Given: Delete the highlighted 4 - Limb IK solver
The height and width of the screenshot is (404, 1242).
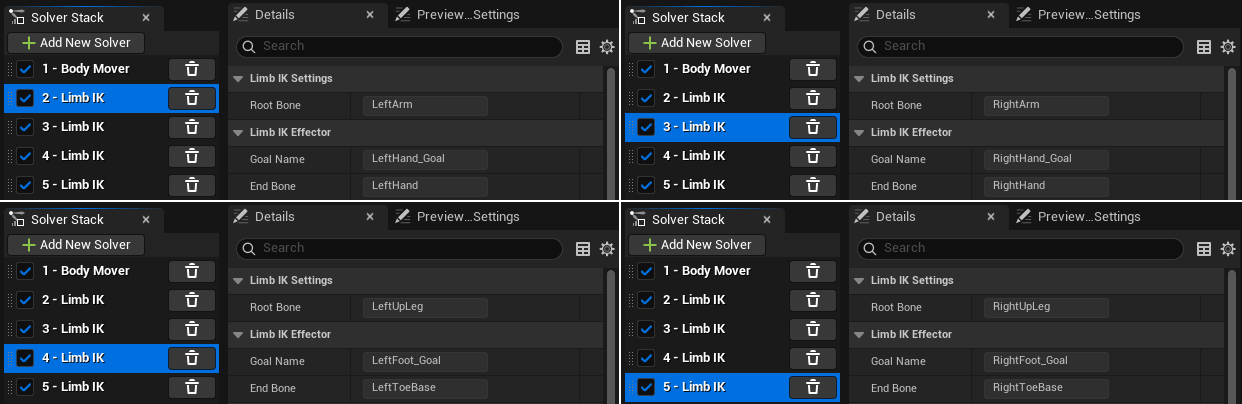Looking at the screenshot, I should (193, 358).
